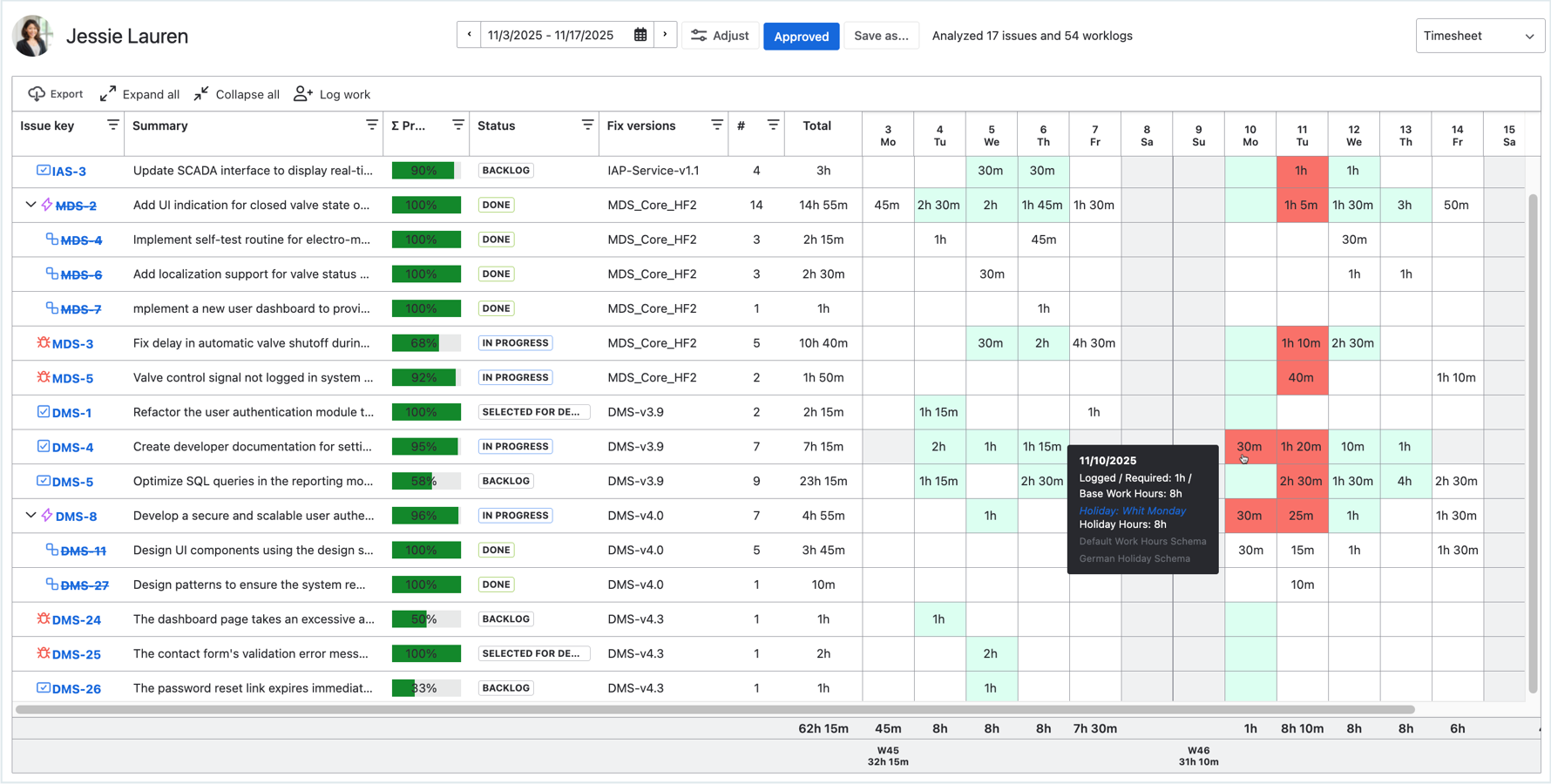
Task: Open the calendar date picker icon
Action: coord(640,36)
